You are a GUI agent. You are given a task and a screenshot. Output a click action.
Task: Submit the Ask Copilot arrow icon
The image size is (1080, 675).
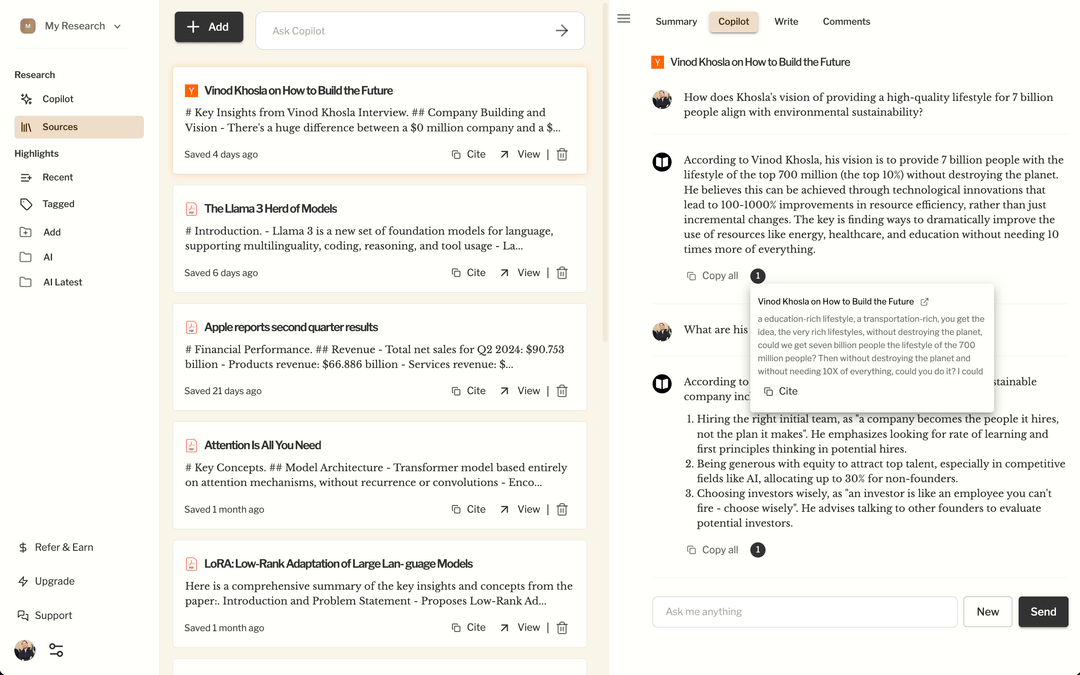tap(562, 31)
